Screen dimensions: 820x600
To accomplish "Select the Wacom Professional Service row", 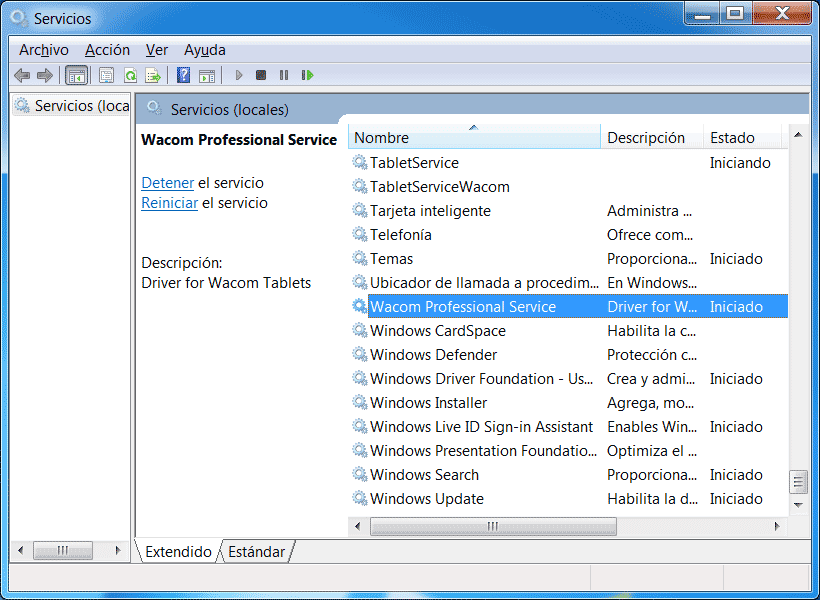I will tap(568, 307).
